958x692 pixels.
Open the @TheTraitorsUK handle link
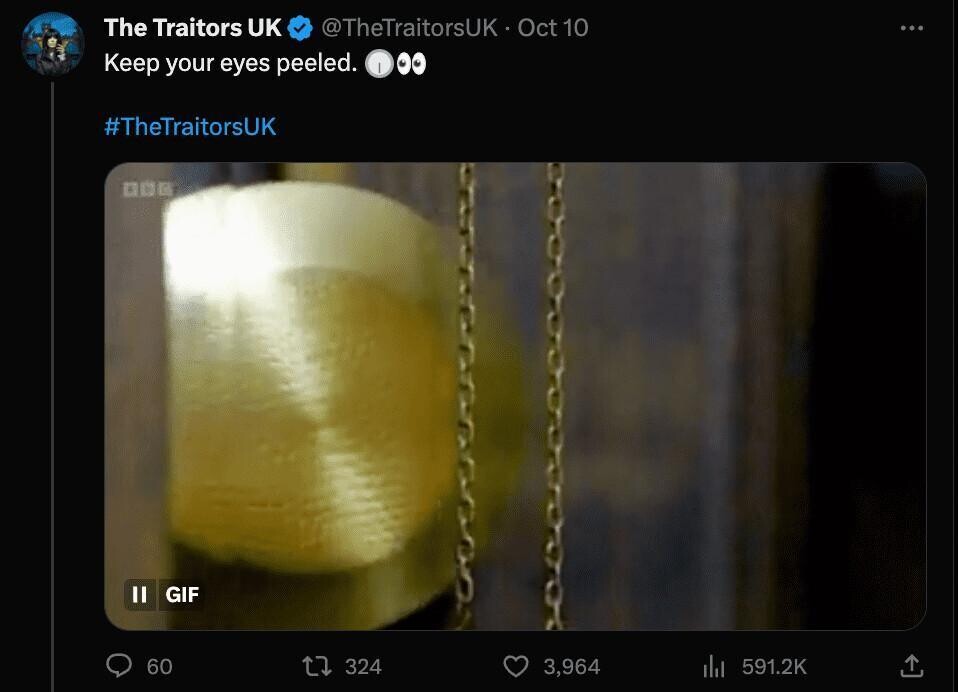pos(409,27)
